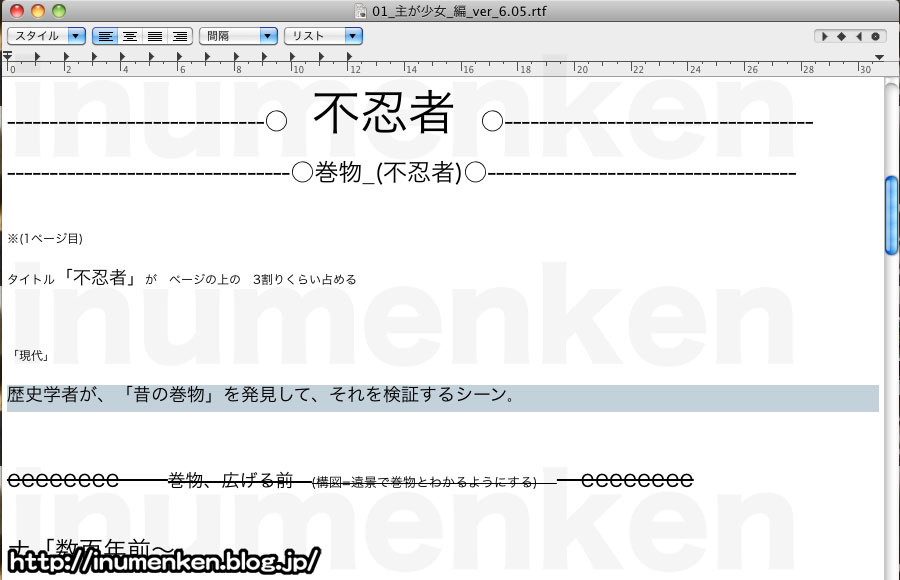Click the highlighted line starting 歴史学者が
This screenshot has height=580, width=900.
[443, 398]
